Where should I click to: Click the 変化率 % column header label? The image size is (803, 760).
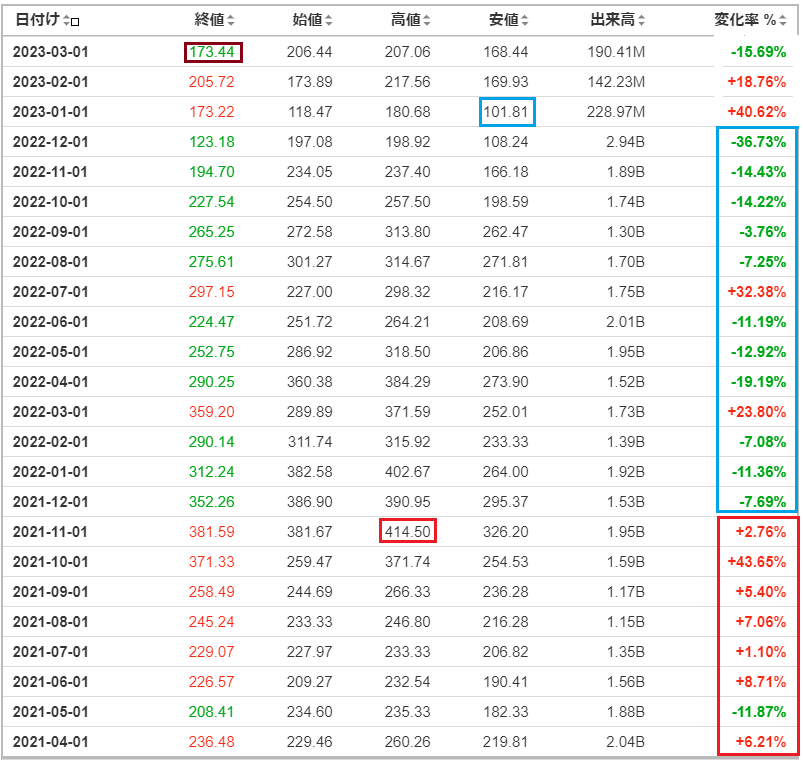pyautogui.click(x=745, y=20)
